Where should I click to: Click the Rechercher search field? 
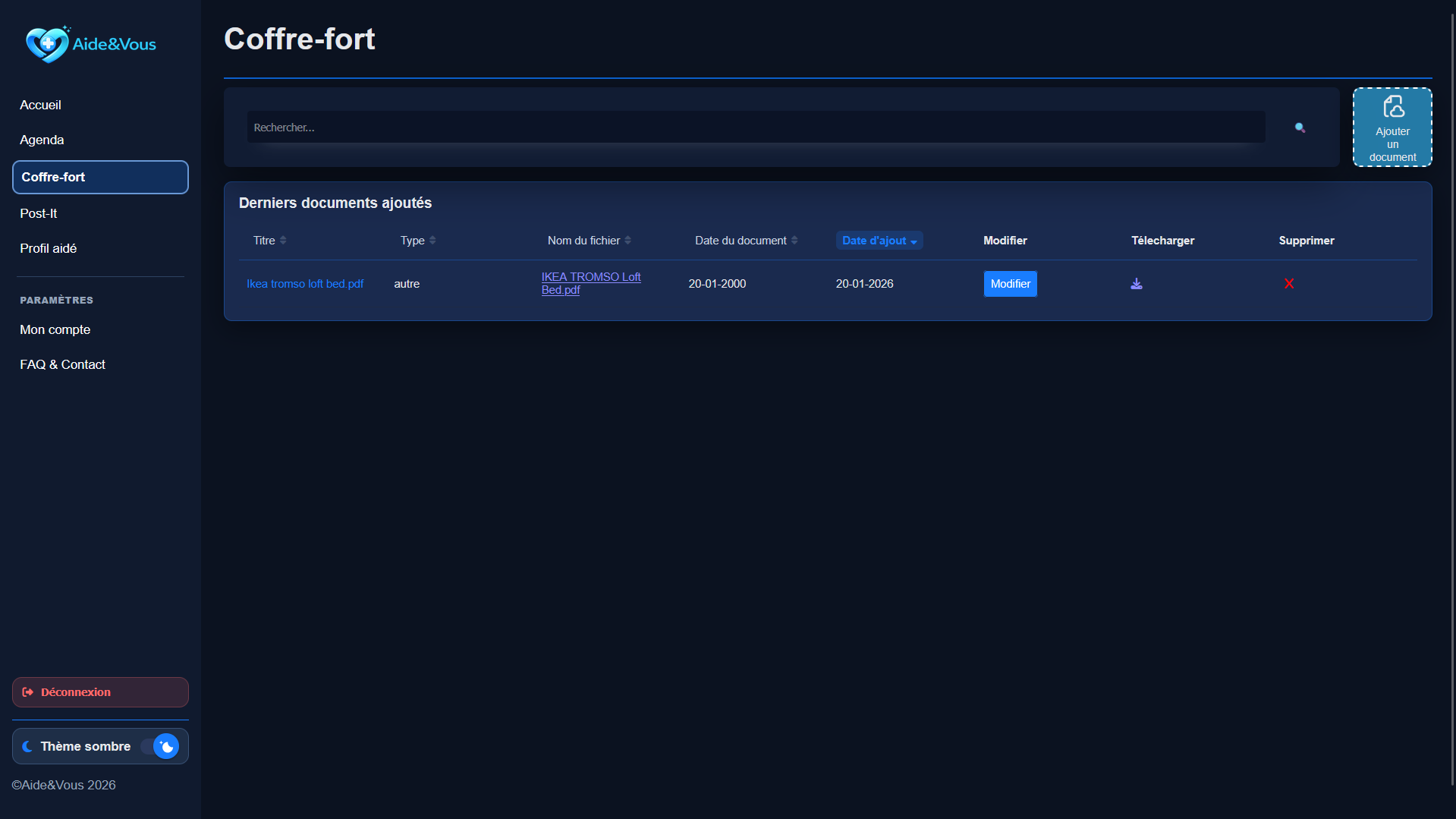[756, 128]
